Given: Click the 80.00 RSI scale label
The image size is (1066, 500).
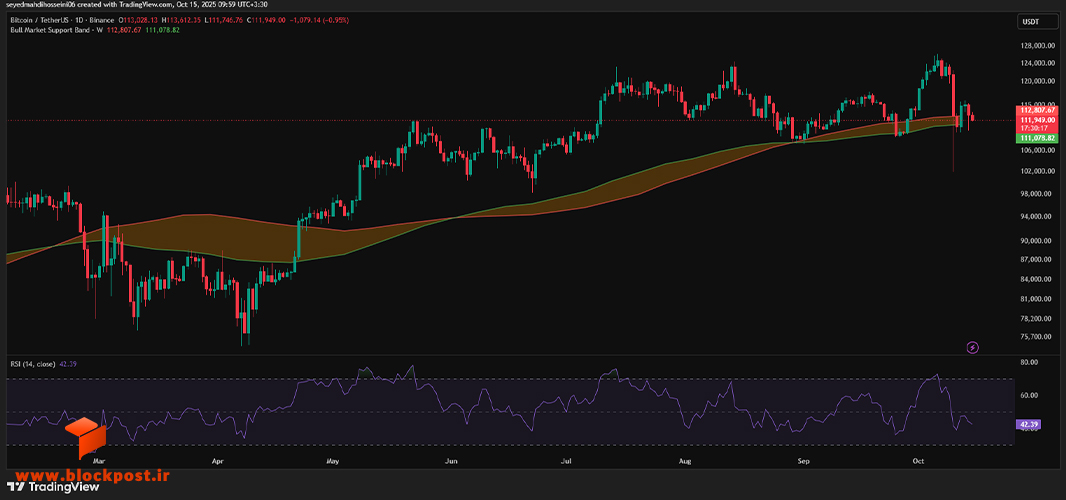Looking at the screenshot, I should point(1027,363).
